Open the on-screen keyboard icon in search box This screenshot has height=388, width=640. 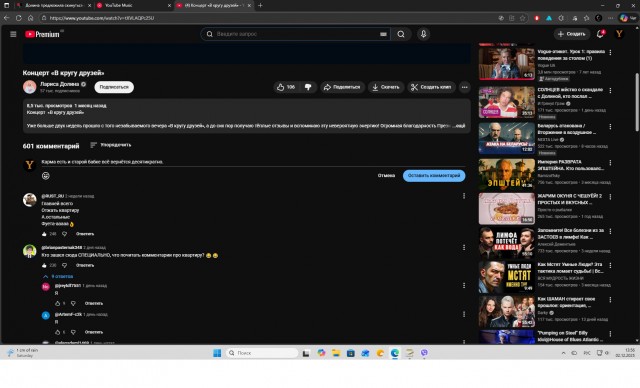click(383, 34)
